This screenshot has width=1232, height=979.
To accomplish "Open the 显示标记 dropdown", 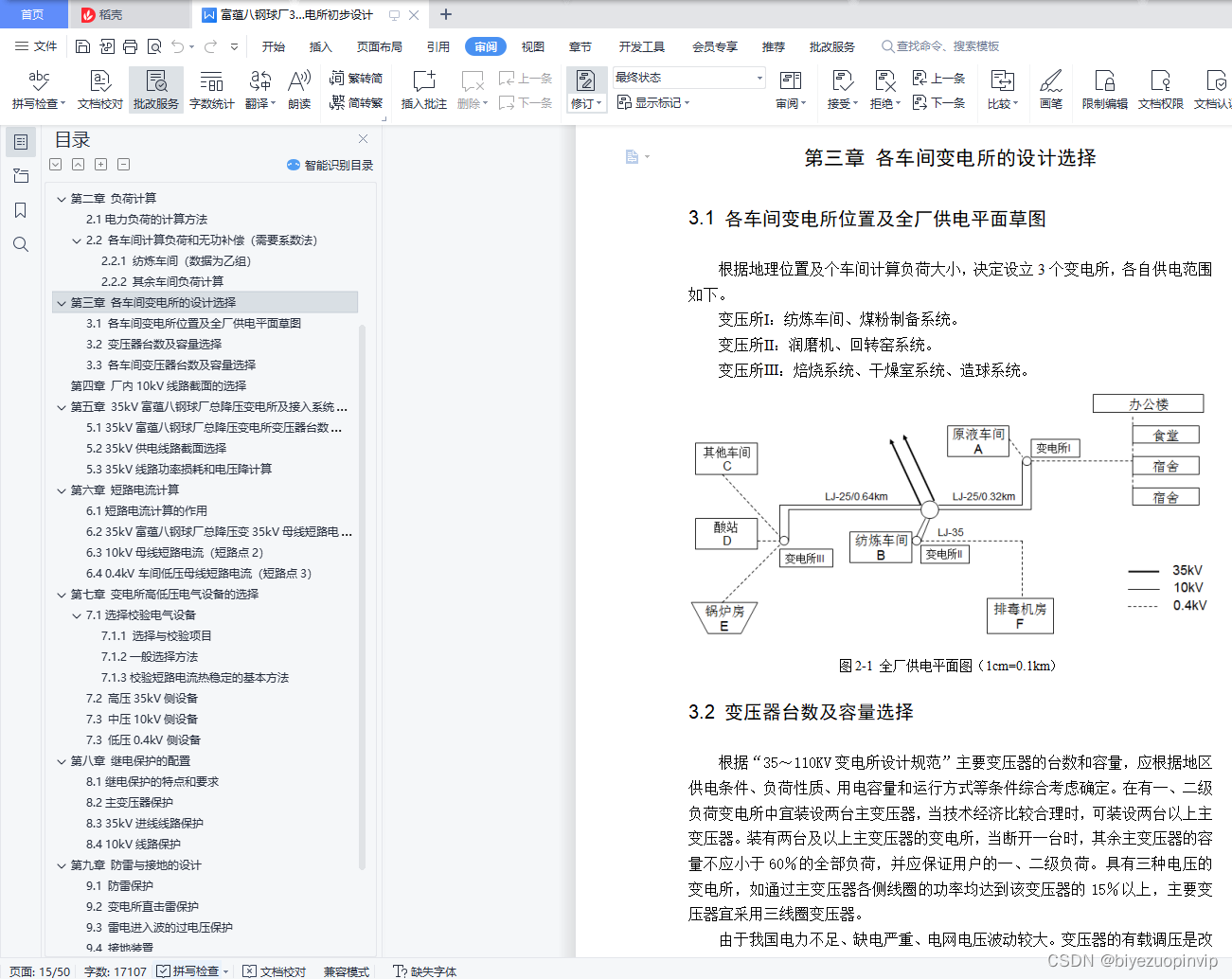I will tap(655, 102).
